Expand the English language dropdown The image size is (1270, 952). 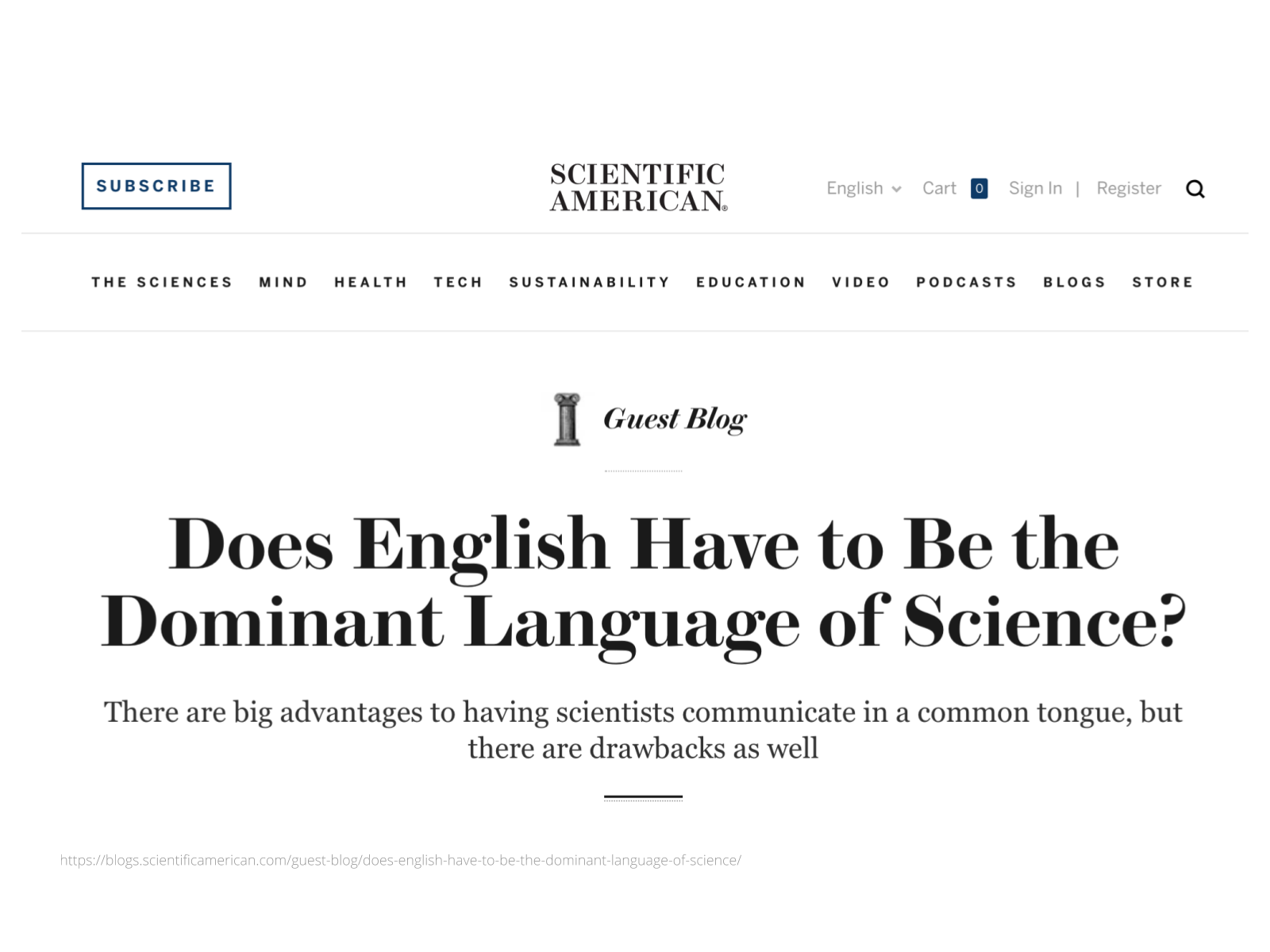(864, 189)
